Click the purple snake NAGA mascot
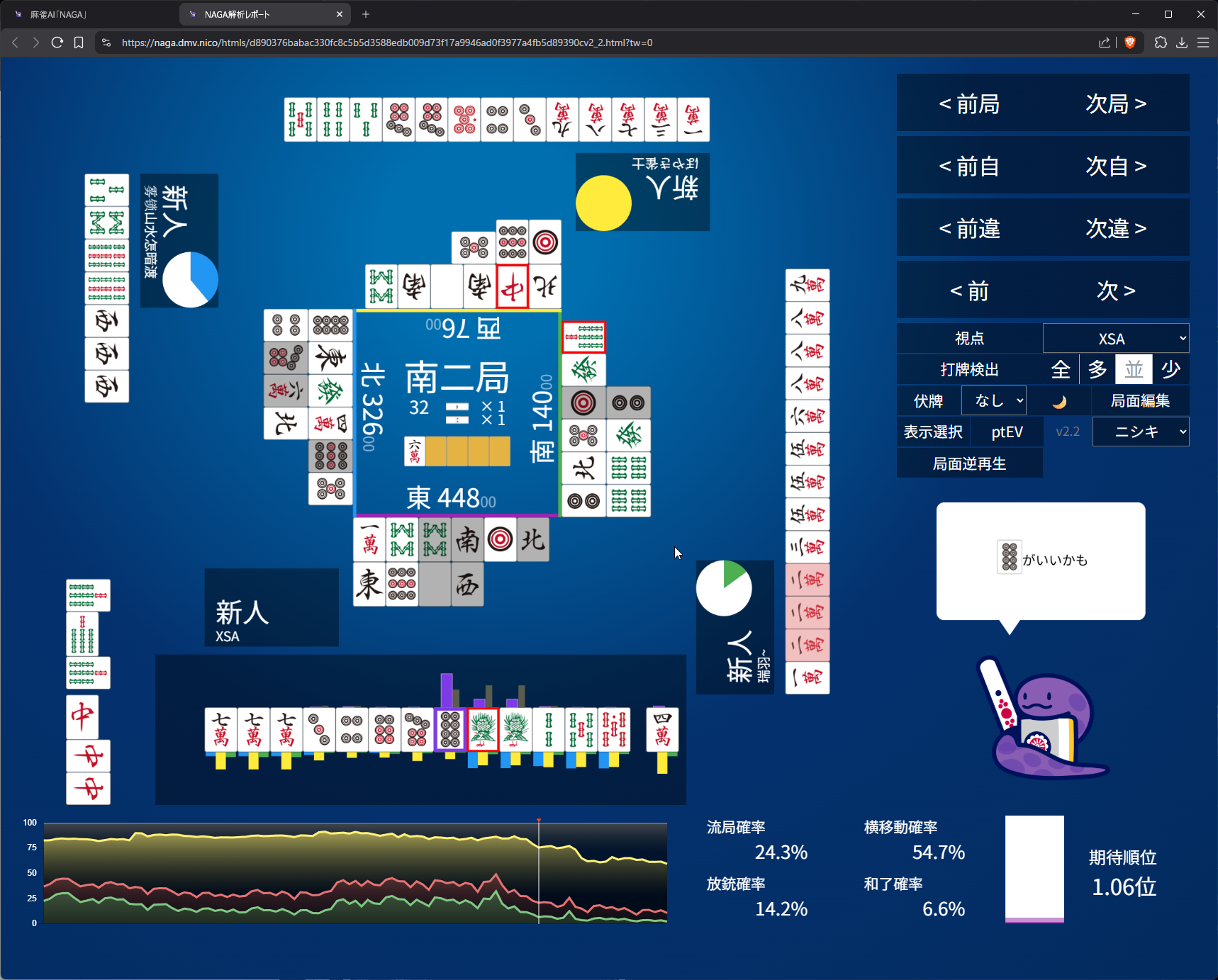Image resolution: width=1218 pixels, height=980 pixels. click(x=1041, y=723)
